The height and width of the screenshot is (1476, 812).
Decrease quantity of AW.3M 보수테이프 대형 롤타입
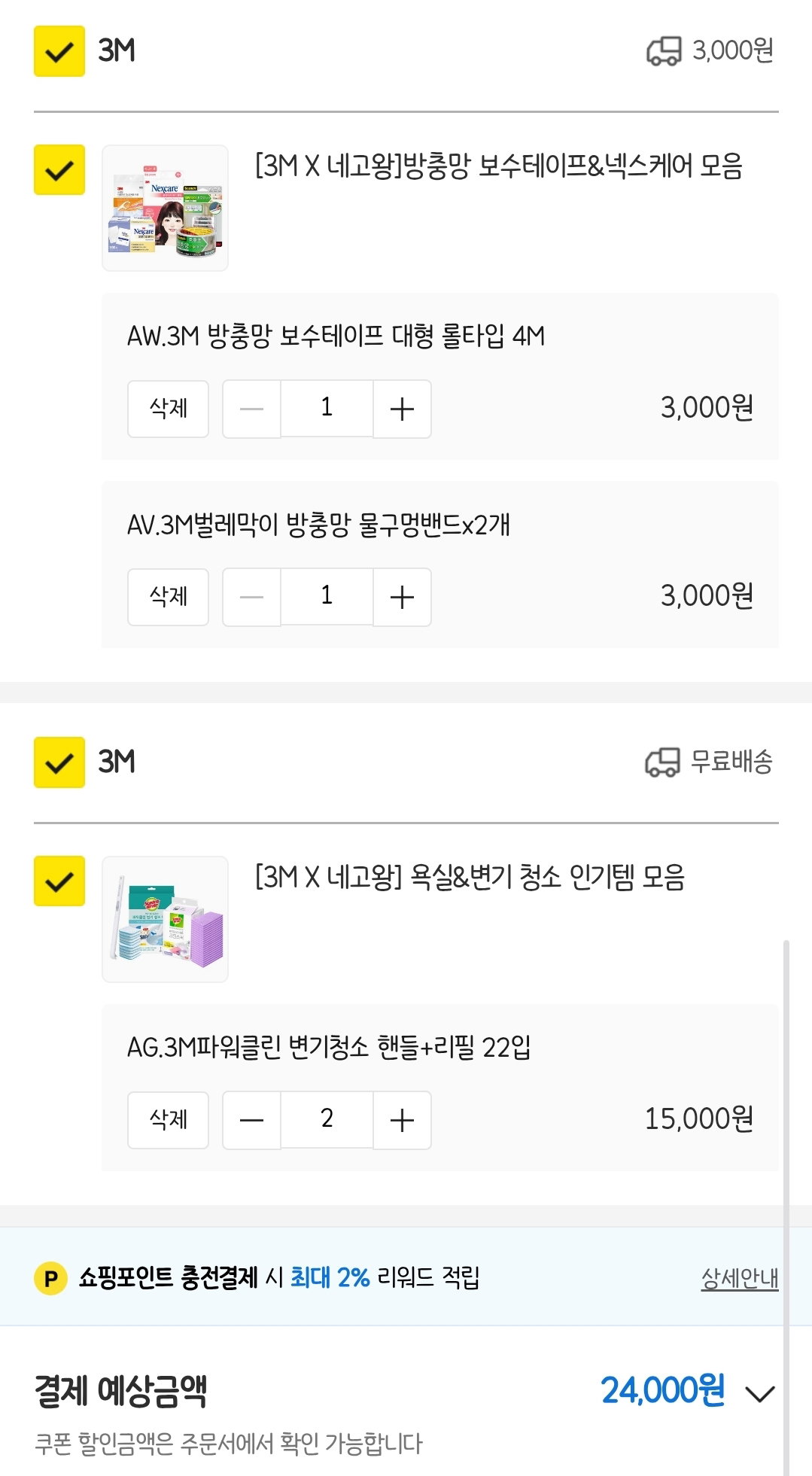[251, 409]
